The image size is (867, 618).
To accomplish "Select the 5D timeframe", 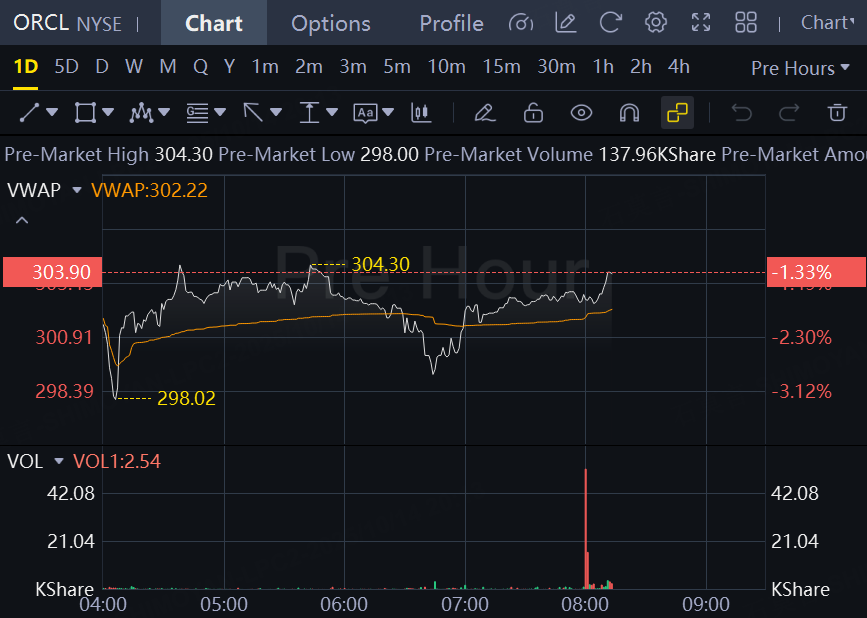I will coord(66,67).
